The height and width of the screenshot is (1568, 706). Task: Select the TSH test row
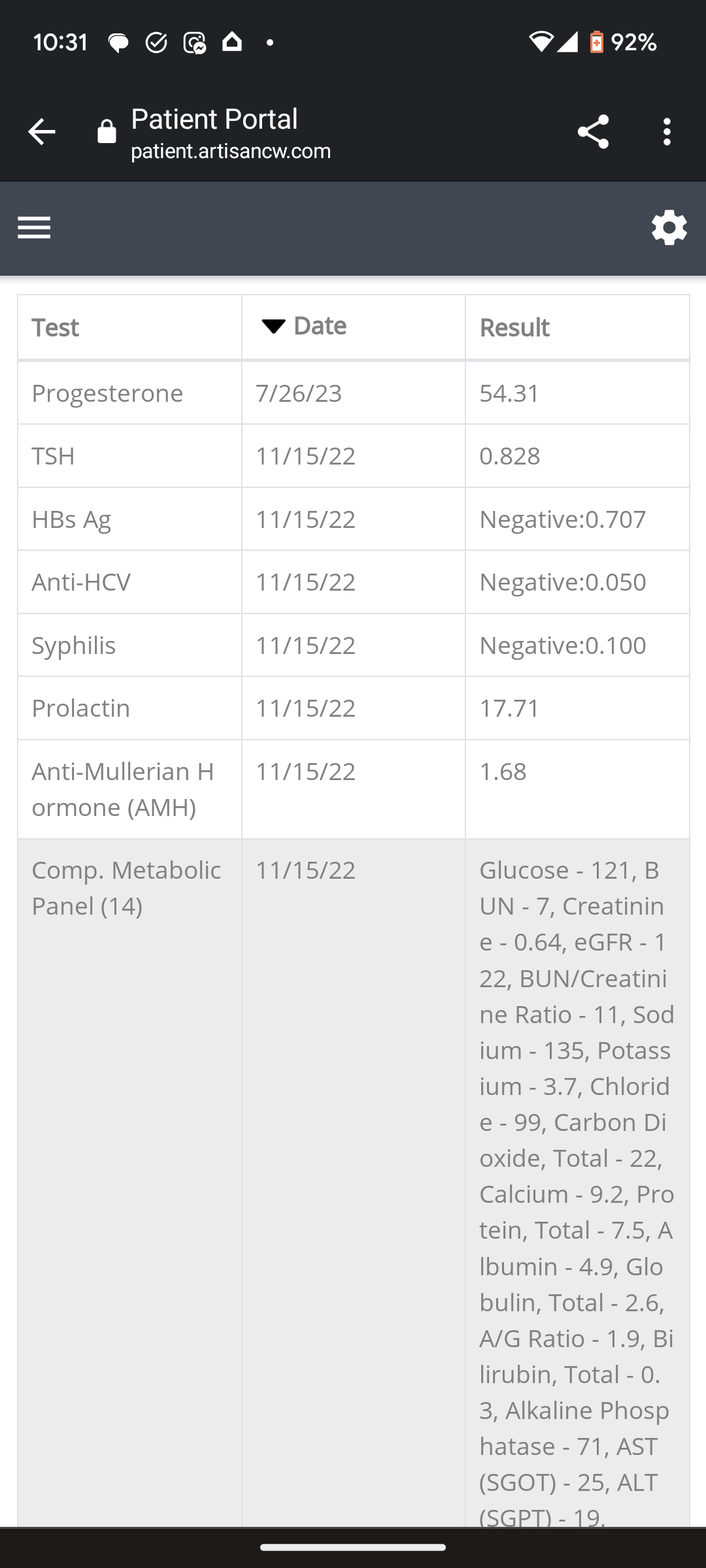click(x=54, y=456)
